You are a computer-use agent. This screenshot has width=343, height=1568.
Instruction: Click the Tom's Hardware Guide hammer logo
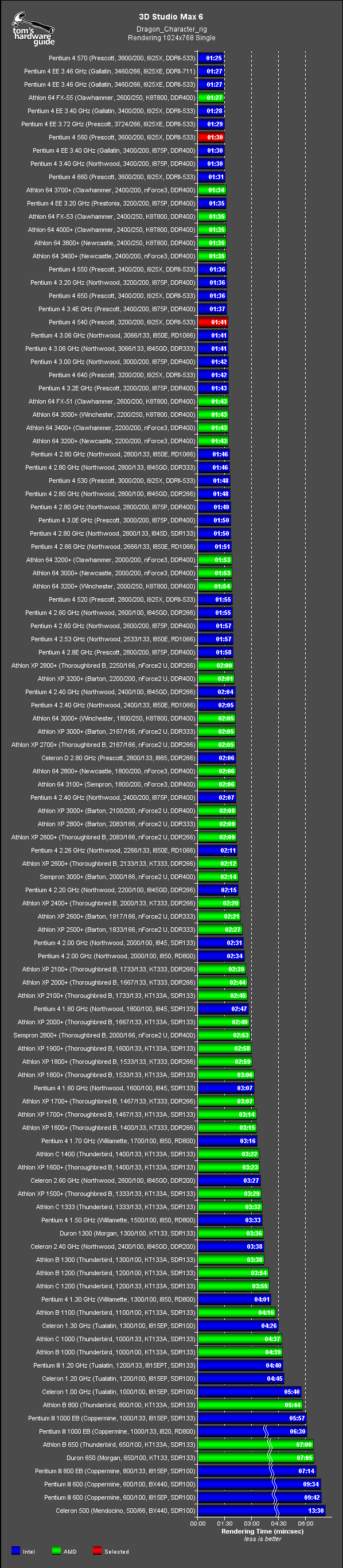[33, 29]
